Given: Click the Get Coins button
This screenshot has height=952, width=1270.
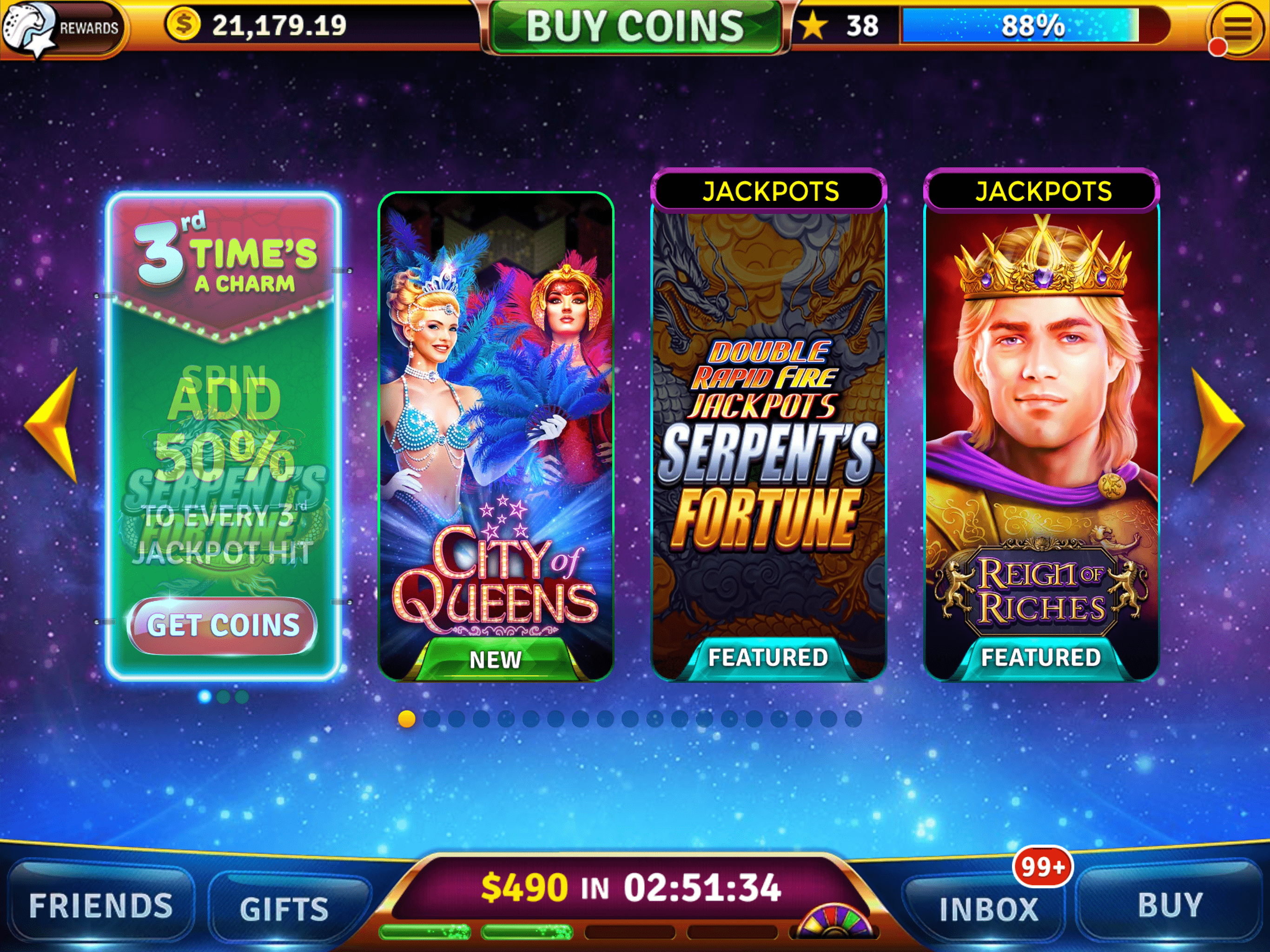Looking at the screenshot, I should coord(222,625).
